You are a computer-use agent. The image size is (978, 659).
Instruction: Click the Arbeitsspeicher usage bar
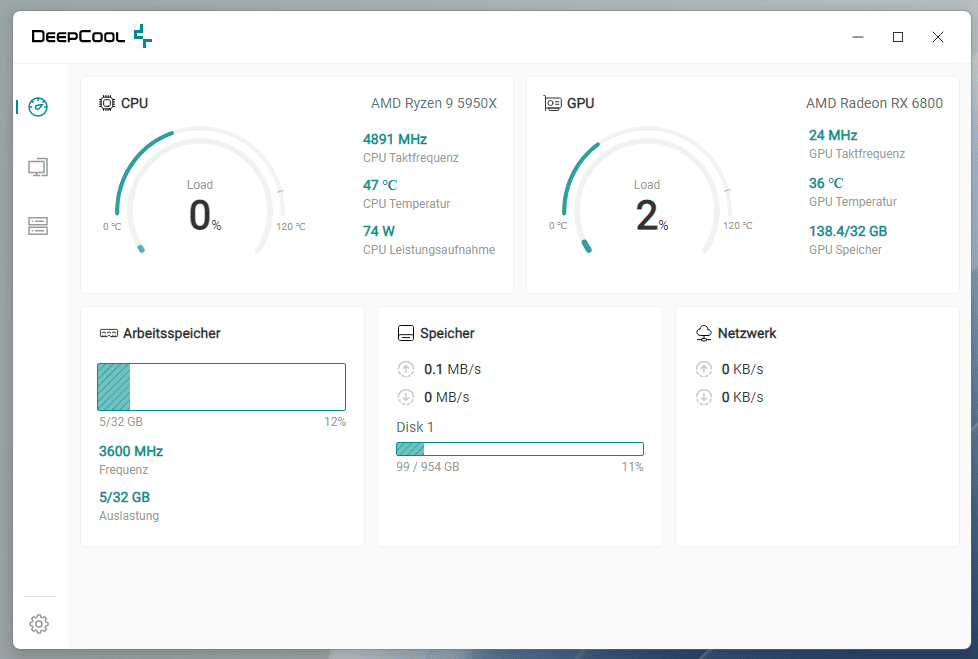[x=221, y=387]
